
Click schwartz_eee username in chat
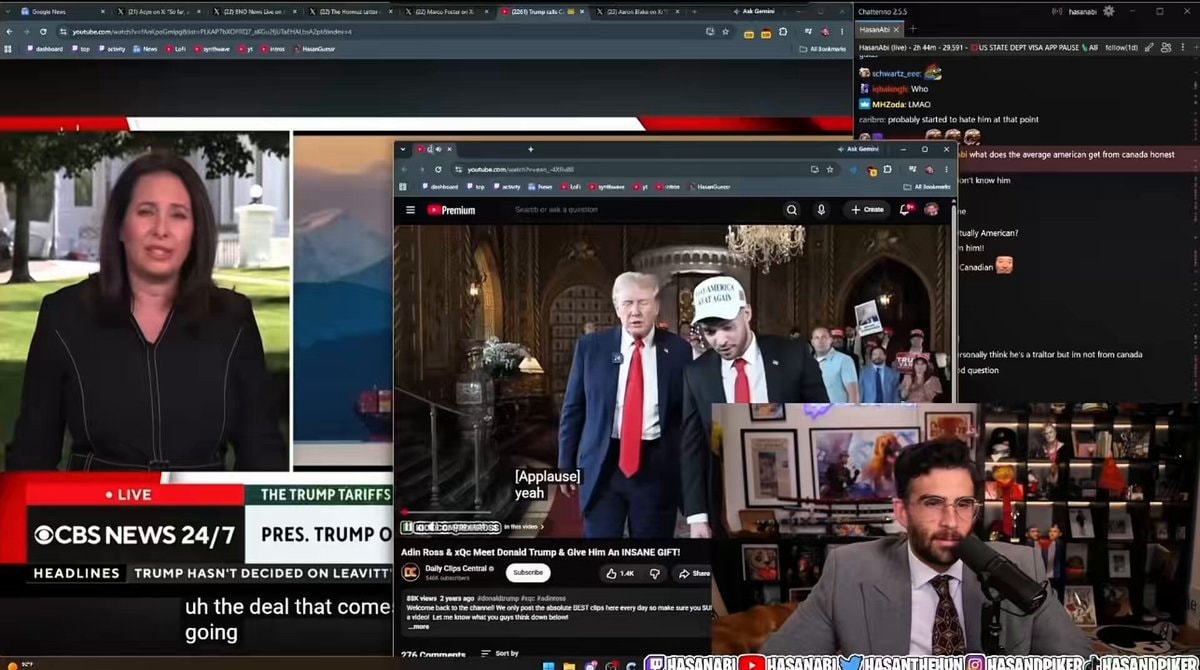[897, 73]
